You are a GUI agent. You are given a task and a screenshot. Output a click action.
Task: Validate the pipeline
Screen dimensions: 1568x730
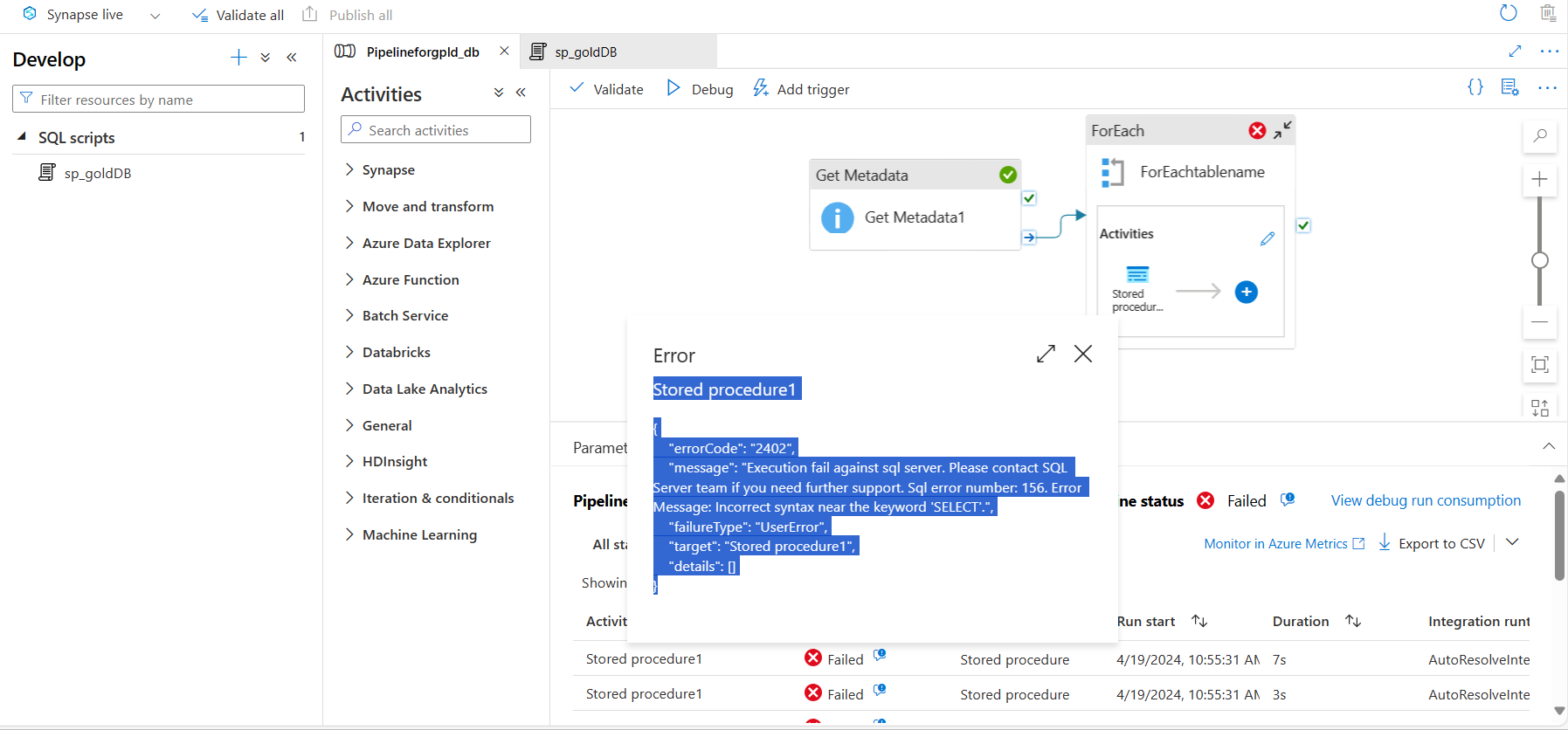[606, 89]
